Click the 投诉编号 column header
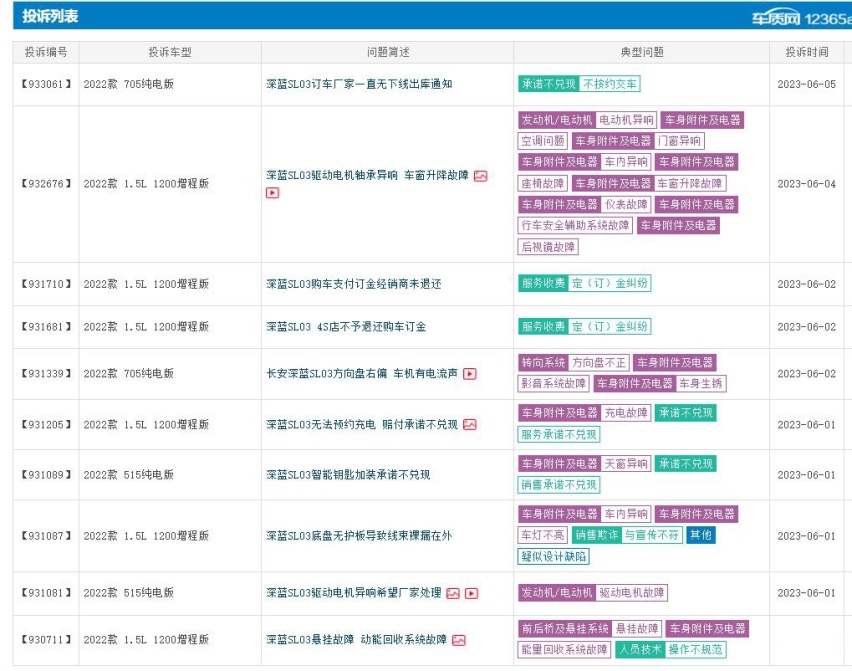The width and height of the screenshot is (852, 671). (x=46, y=52)
